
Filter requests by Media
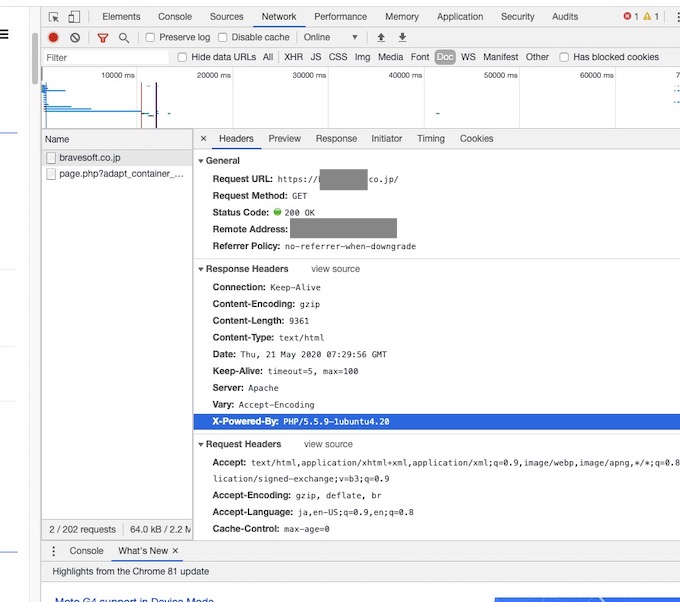coord(390,57)
